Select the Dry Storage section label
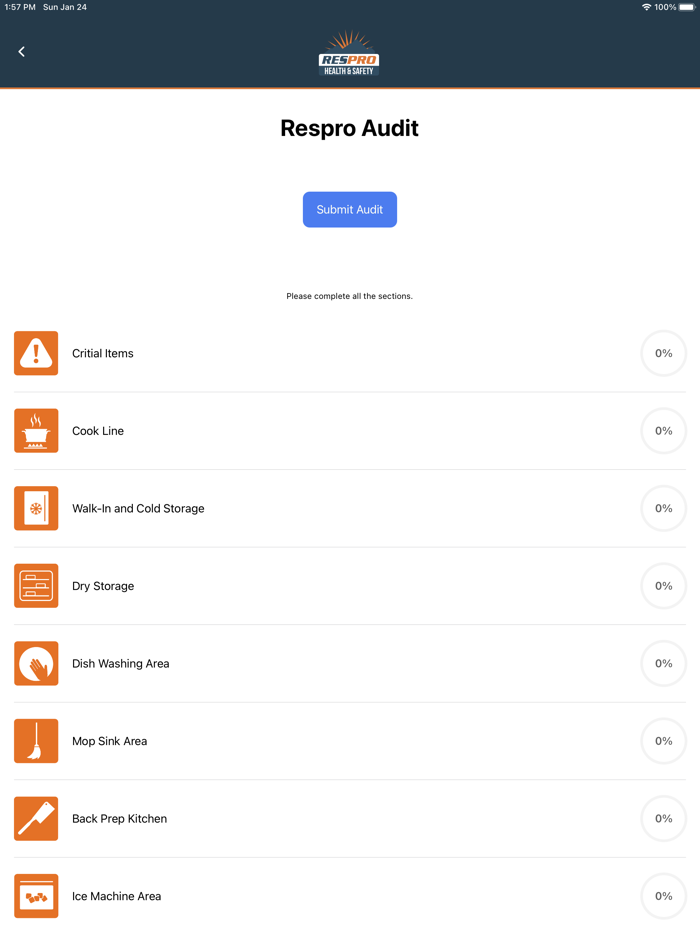Image resolution: width=700 pixels, height=934 pixels. tap(103, 586)
